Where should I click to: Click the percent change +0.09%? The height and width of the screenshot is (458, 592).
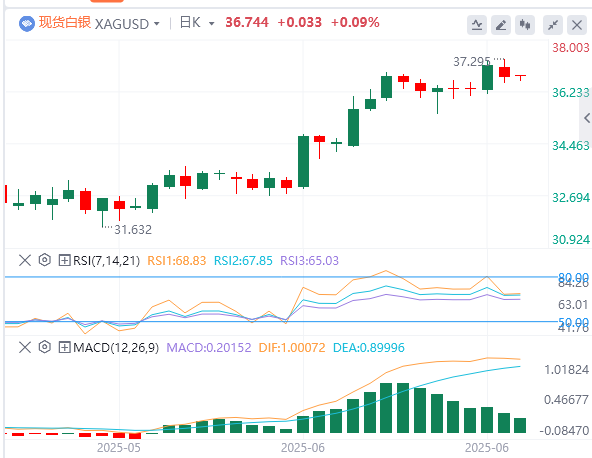click(x=355, y=22)
